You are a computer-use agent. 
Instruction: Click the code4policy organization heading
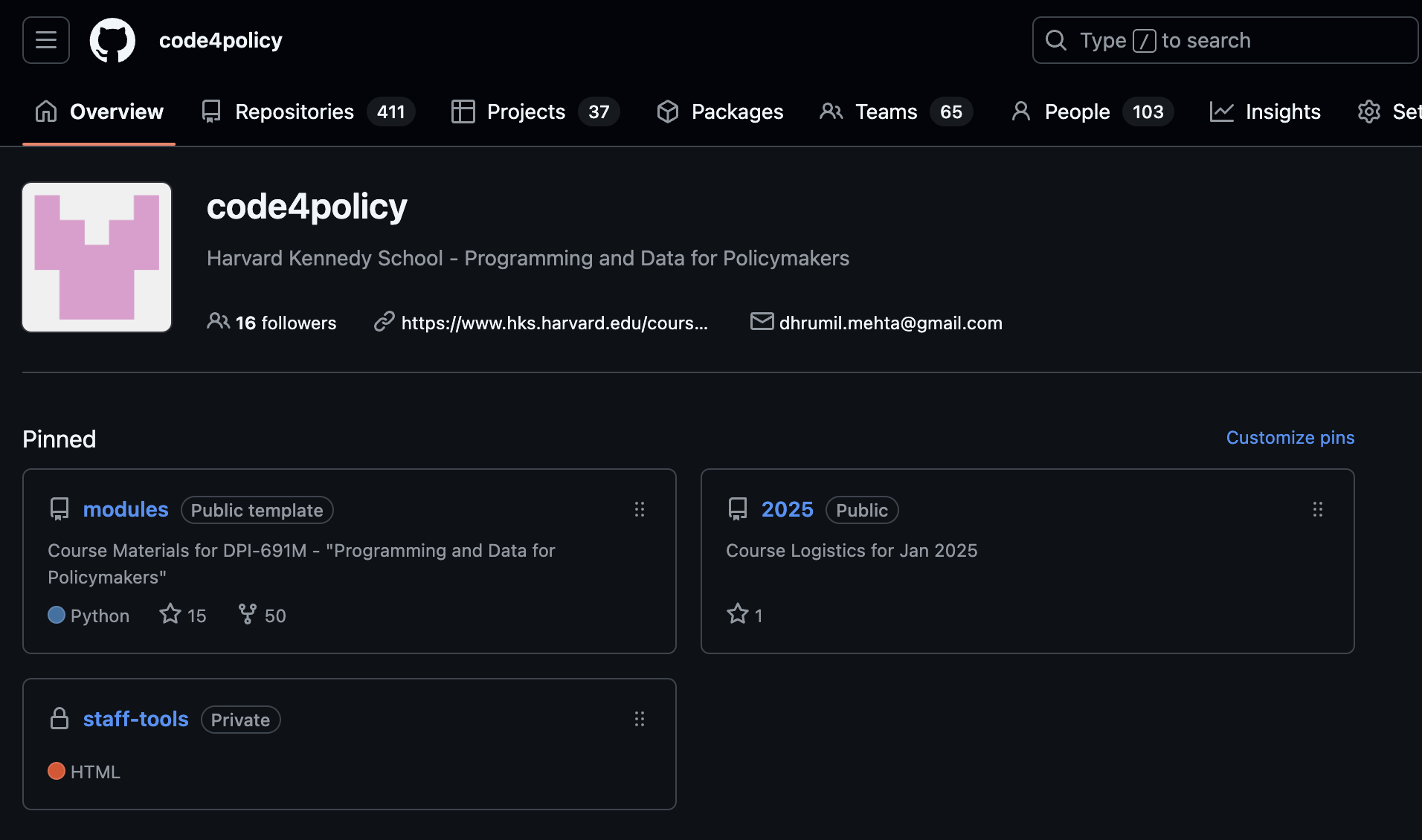307,206
